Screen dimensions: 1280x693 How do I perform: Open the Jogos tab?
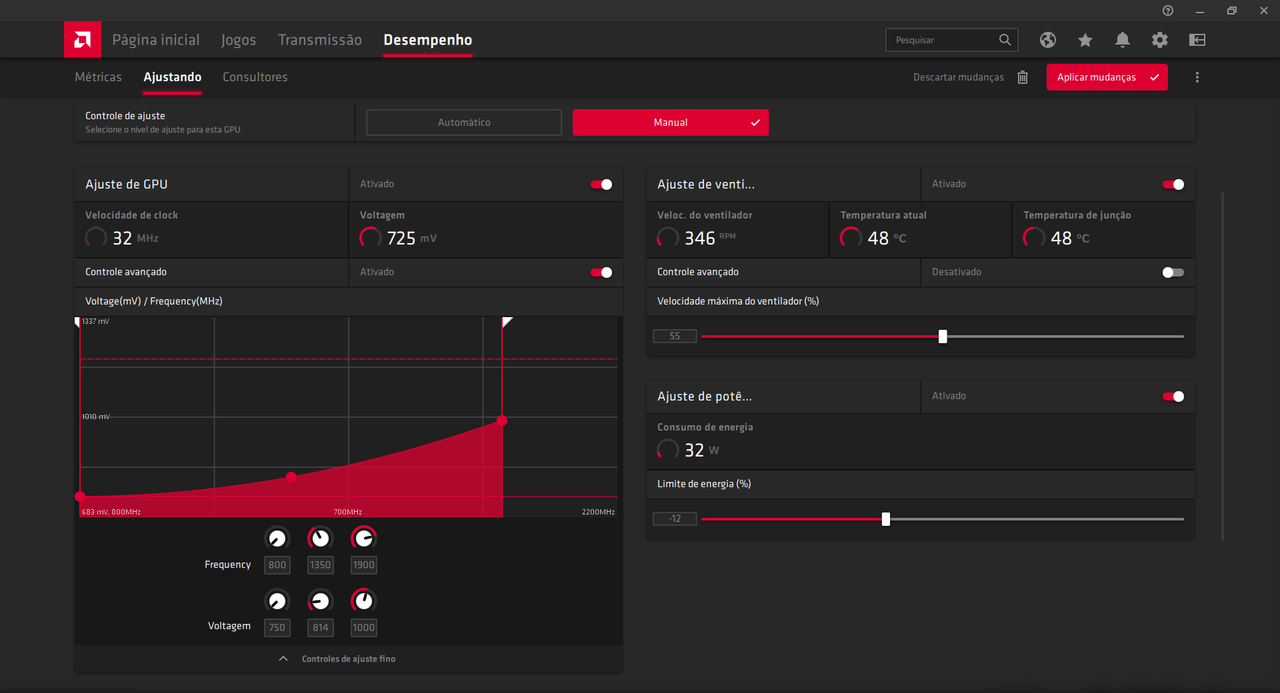(x=239, y=40)
